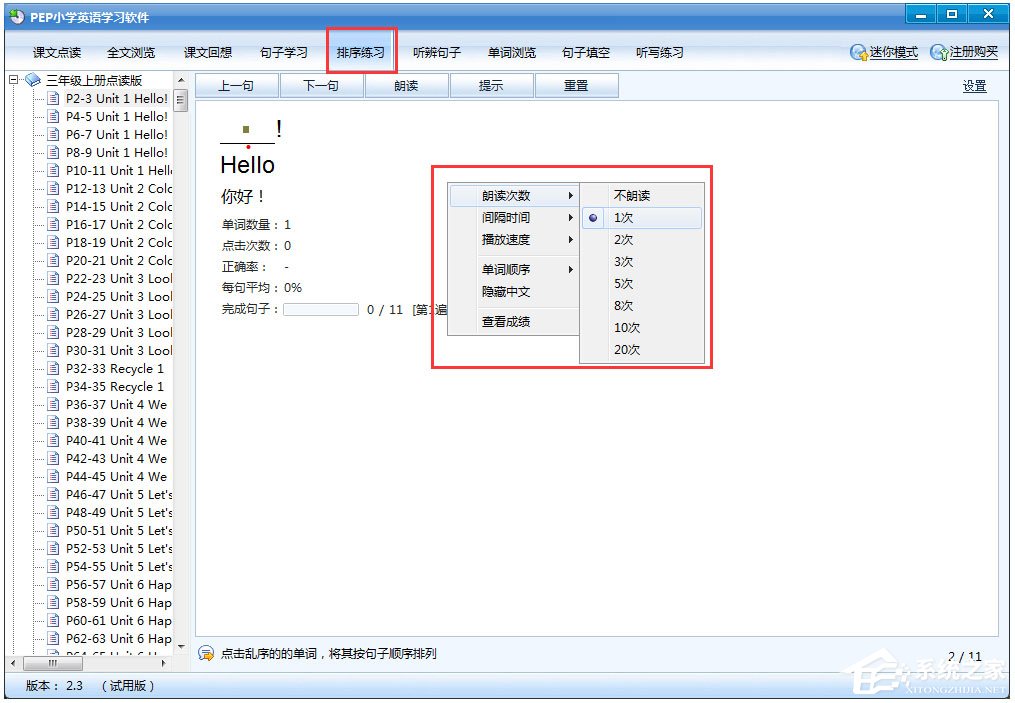This screenshot has height=703, width=1015.
Task: Switch to the 听写练习 tab
Action: tap(658, 52)
